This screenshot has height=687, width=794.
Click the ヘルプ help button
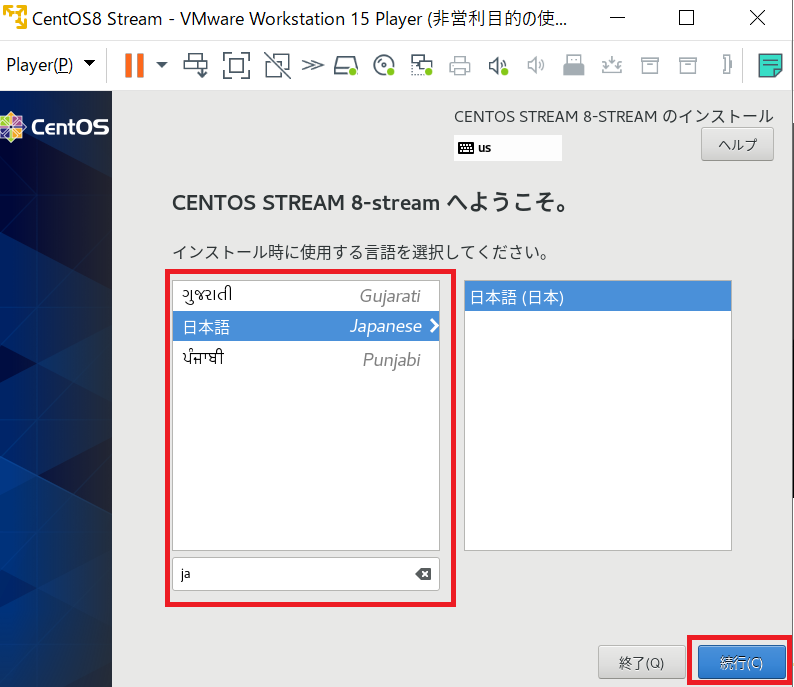[737, 144]
